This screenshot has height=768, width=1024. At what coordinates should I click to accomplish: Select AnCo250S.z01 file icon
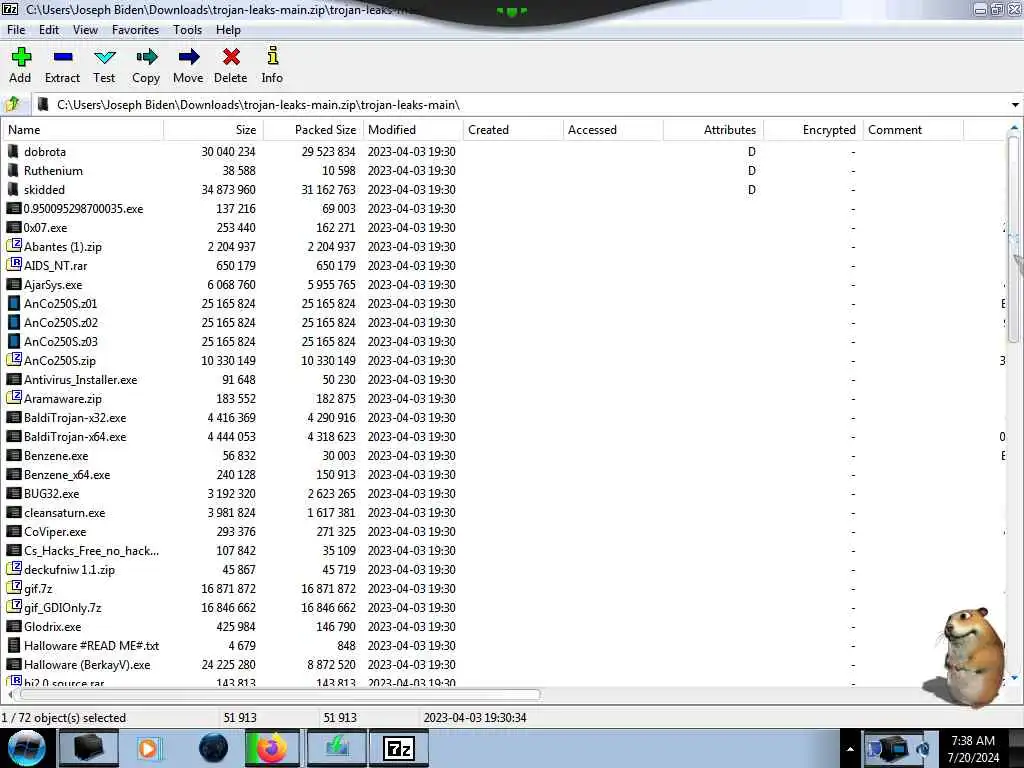pyautogui.click(x=13, y=304)
